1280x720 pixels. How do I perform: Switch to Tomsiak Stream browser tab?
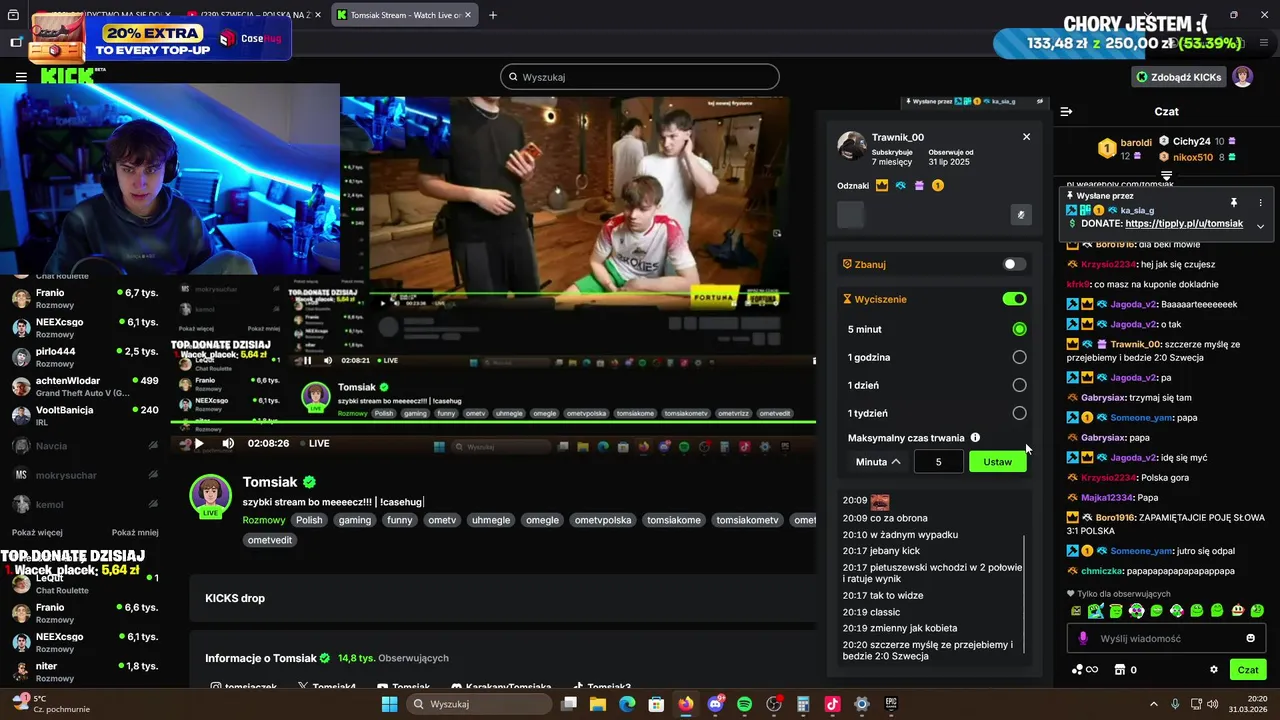[405, 15]
